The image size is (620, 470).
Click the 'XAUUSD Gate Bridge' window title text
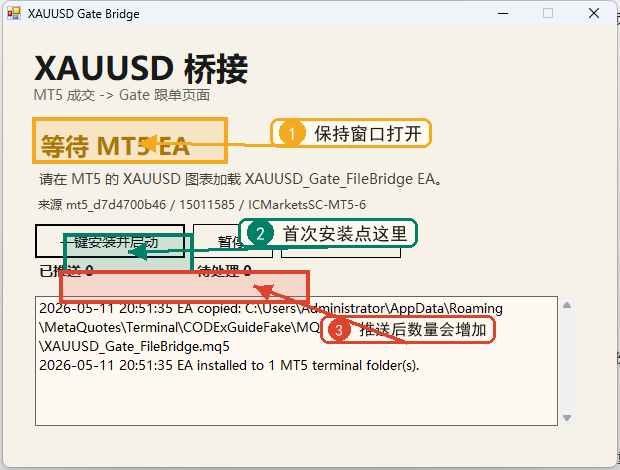click(x=83, y=14)
